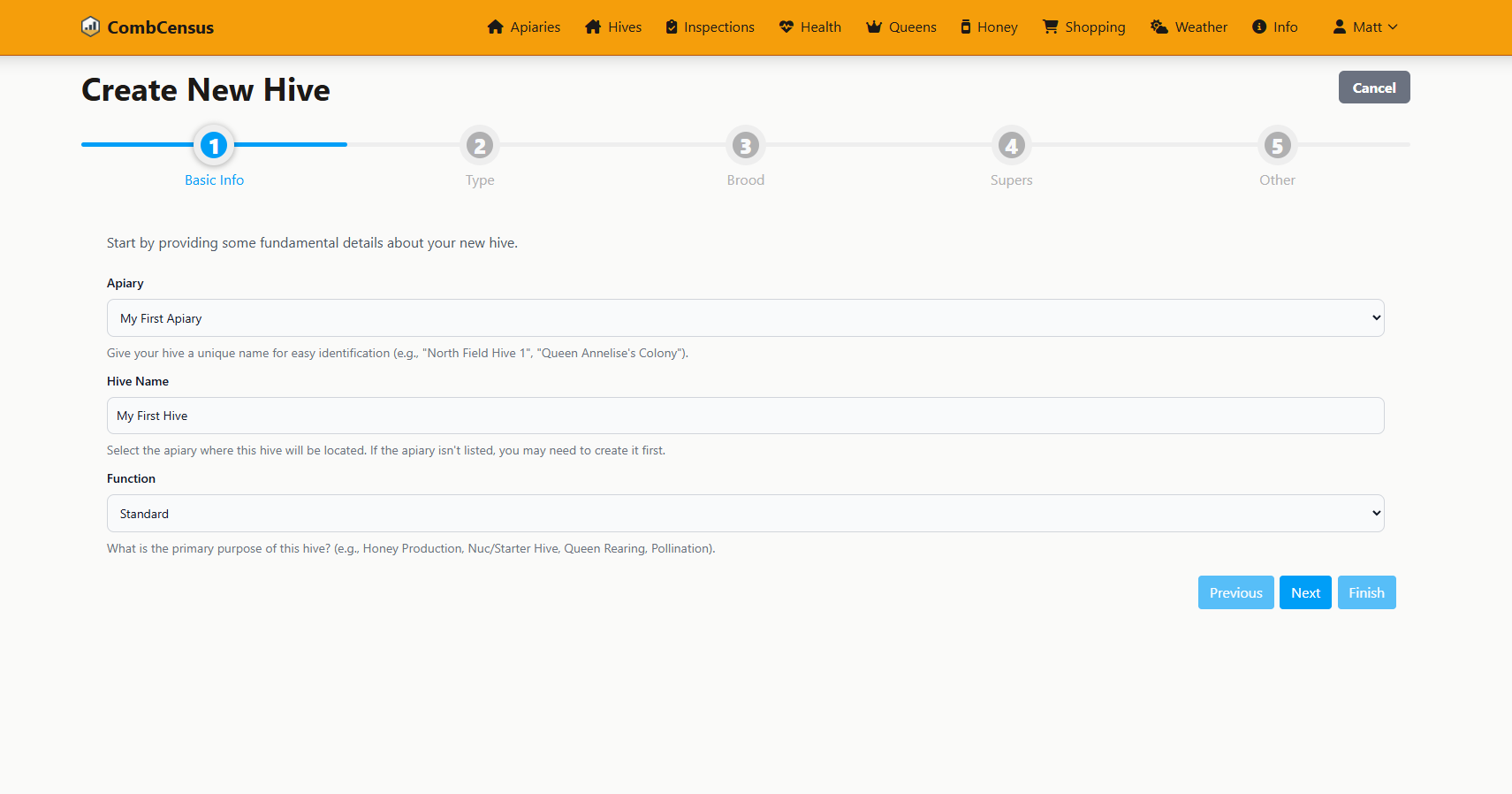Screen dimensions: 1512x794
Task: Click the Inspections clipboard icon
Action: pyautogui.click(x=672, y=27)
